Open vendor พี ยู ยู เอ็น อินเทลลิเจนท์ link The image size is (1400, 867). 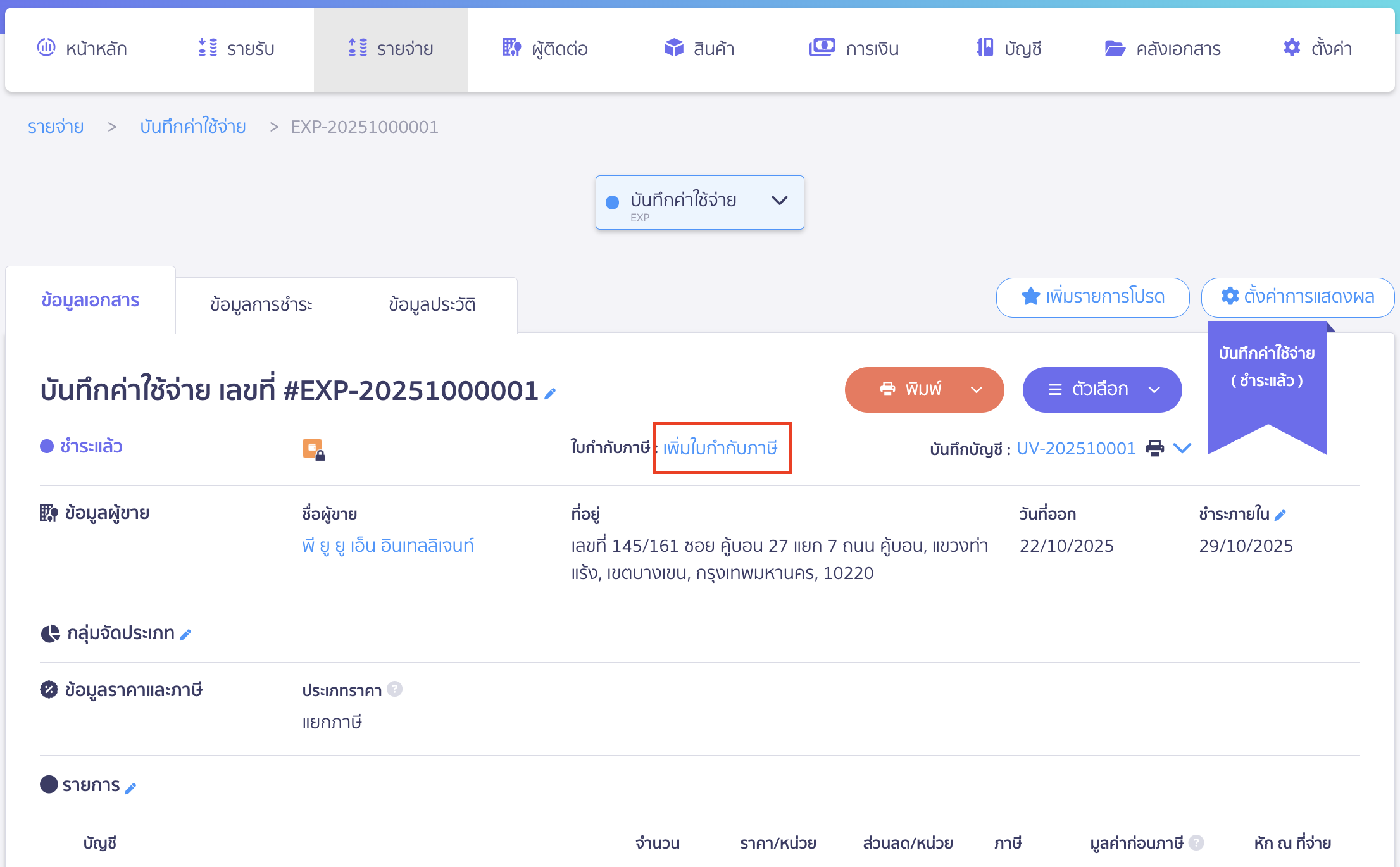click(x=388, y=546)
